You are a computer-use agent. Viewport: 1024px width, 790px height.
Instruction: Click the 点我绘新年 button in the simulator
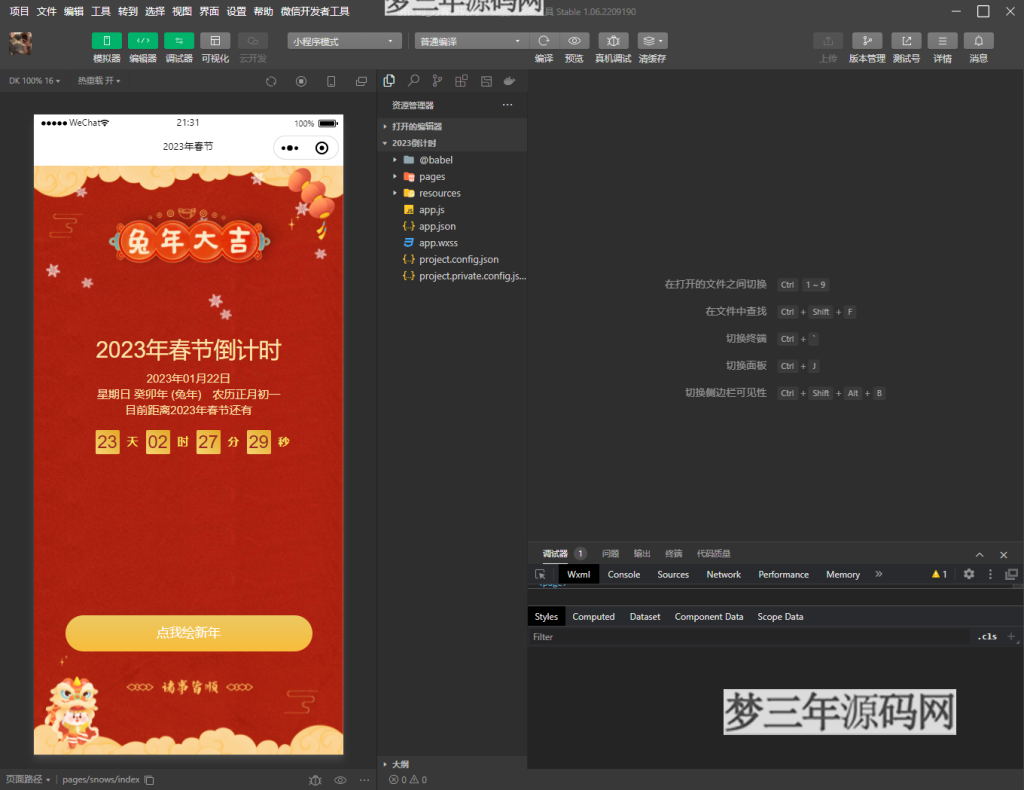(188, 634)
